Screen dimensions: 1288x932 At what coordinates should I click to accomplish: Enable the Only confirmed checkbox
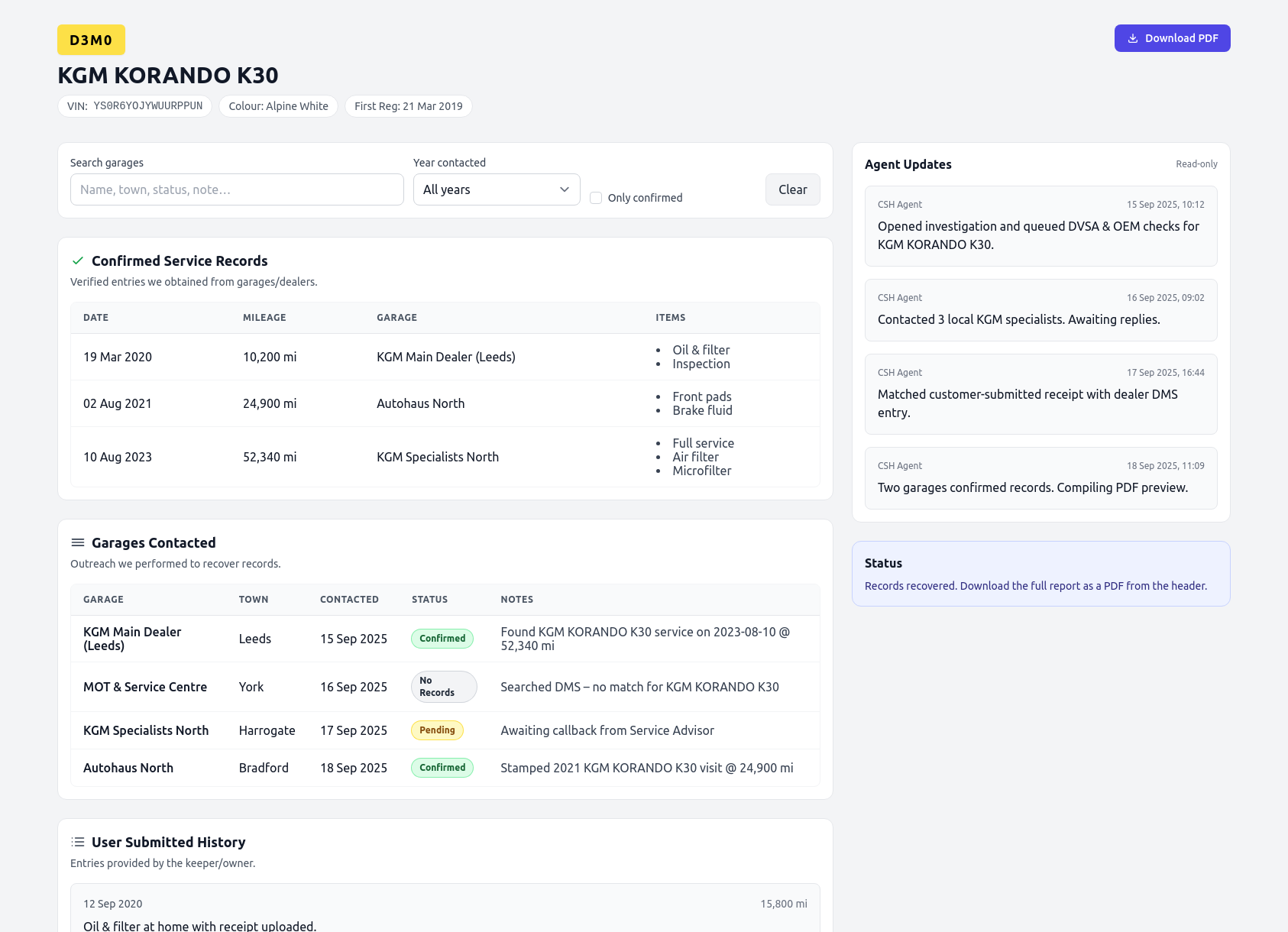point(595,197)
